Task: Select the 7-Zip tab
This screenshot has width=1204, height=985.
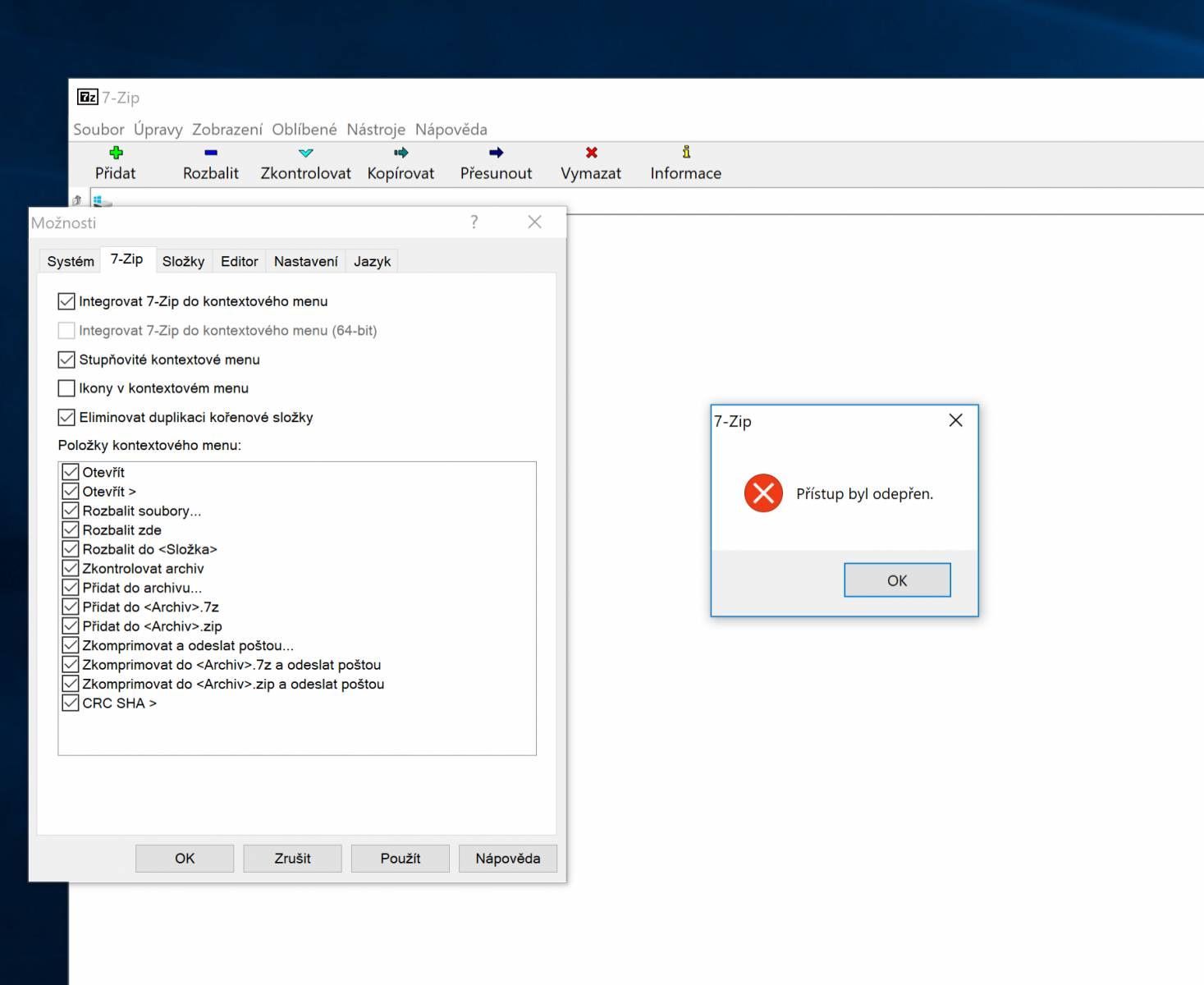Action: tap(127, 259)
